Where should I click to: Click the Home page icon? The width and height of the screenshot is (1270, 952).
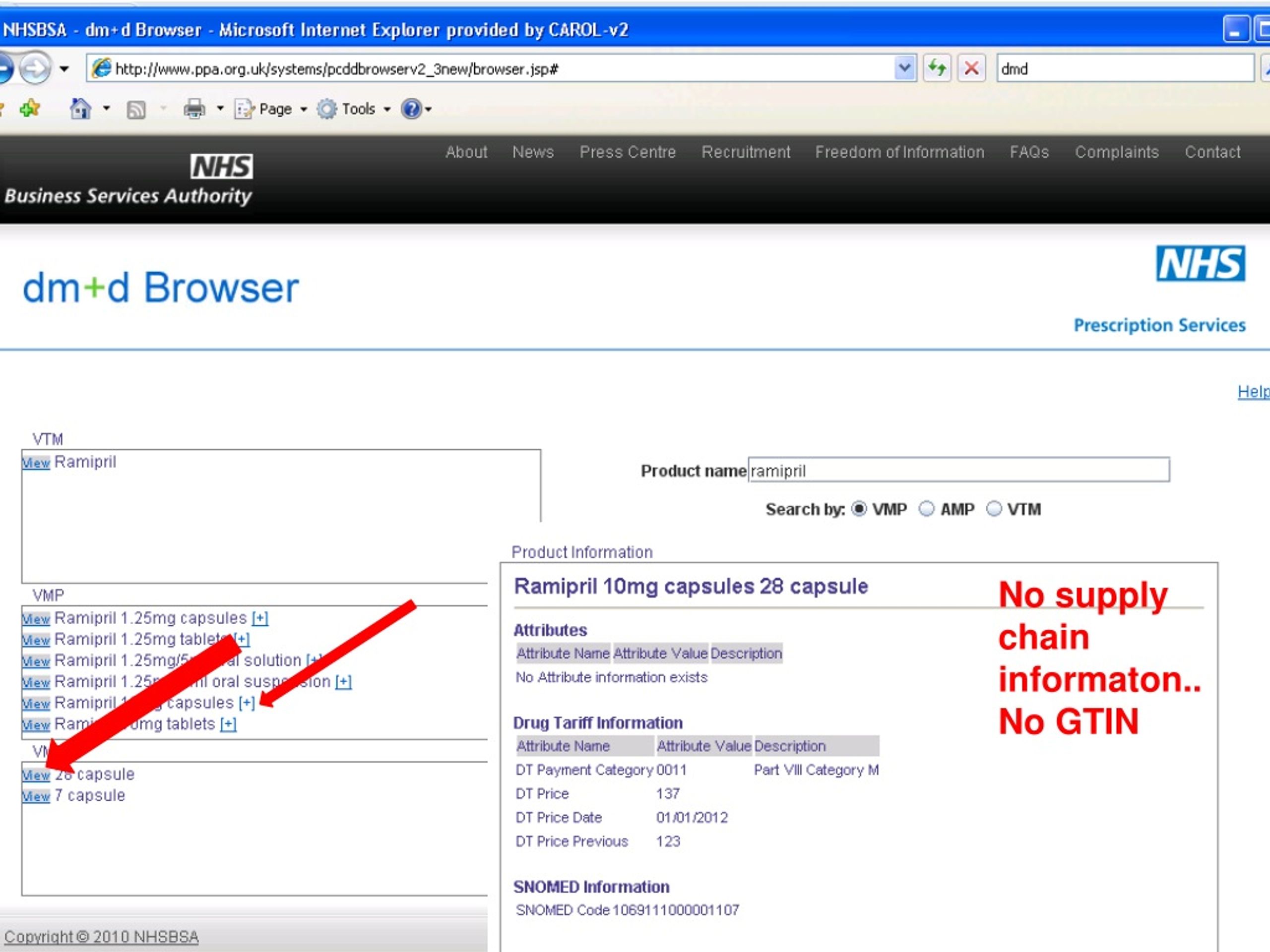80,109
